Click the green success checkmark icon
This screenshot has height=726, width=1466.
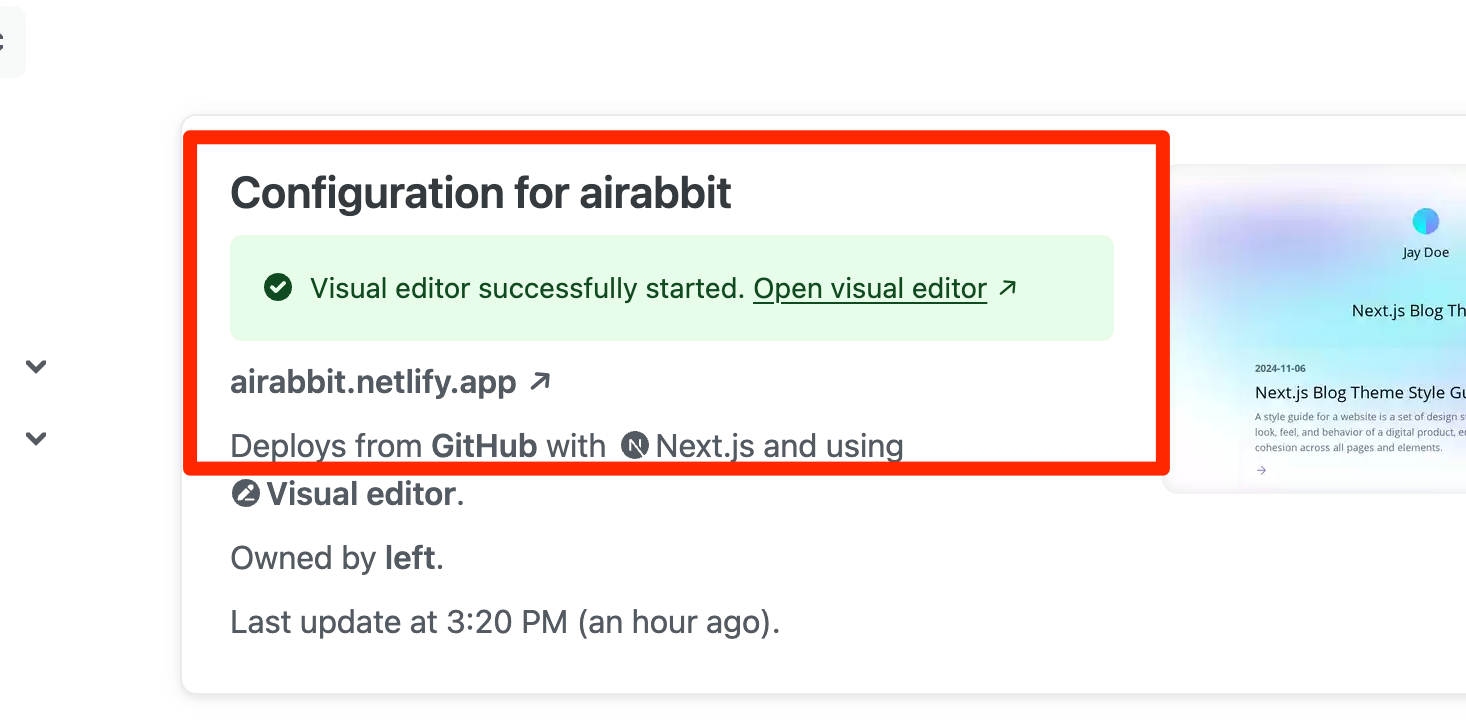[x=277, y=288]
